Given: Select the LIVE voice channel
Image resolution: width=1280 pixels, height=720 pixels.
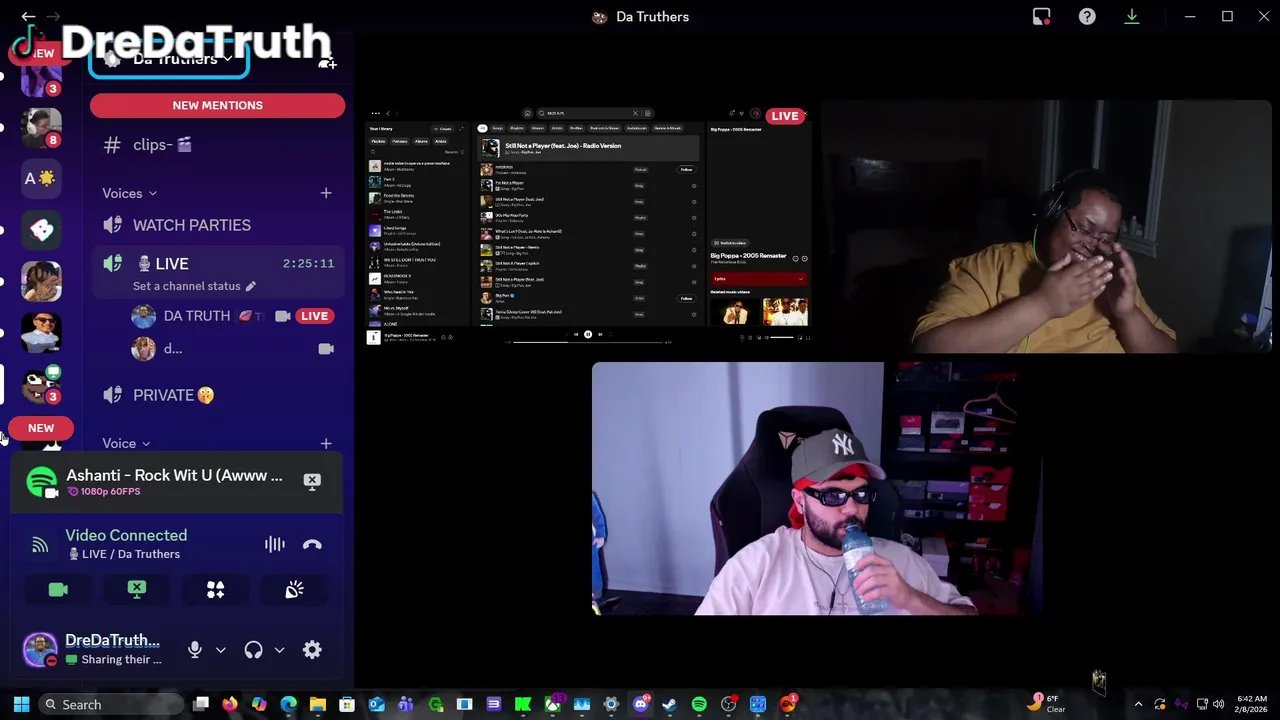Looking at the screenshot, I should click(x=217, y=263).
